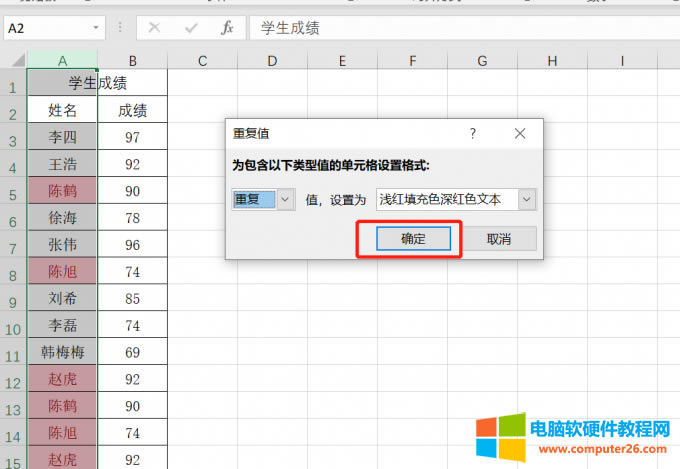Click the three-dot handle beside Name Box
Viewport: 680px width, 469px height.
pos(120,28)
